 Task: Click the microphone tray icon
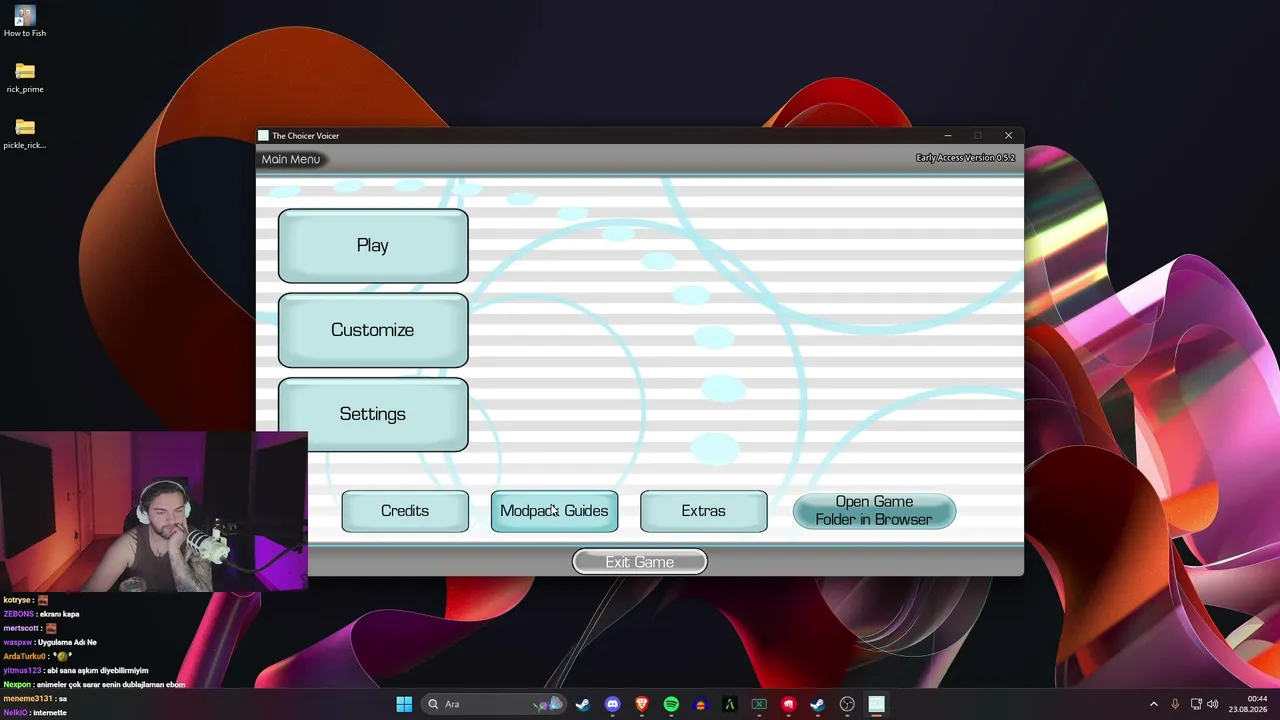(1175, 704)
